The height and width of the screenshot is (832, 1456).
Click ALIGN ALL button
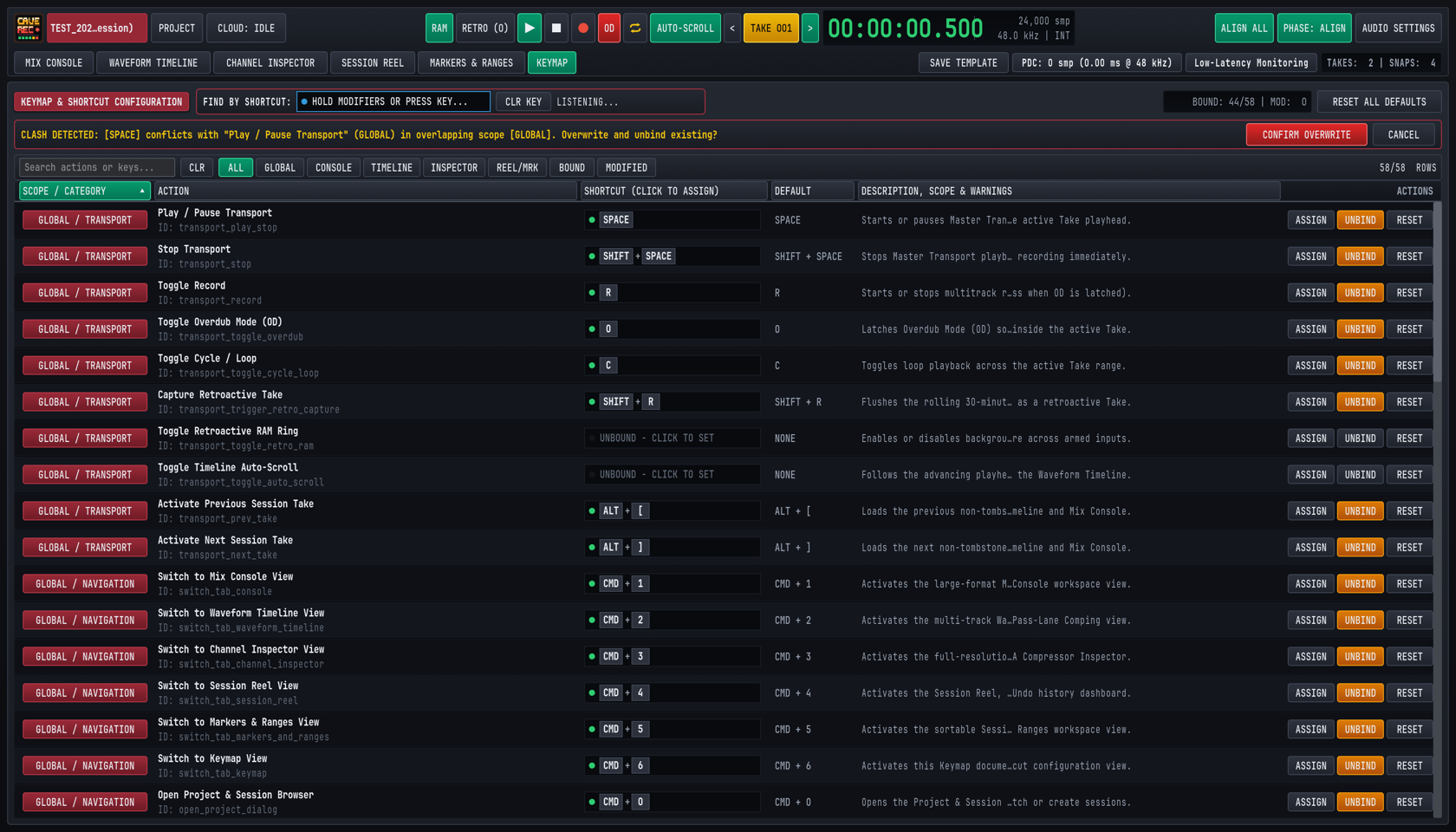coord(1244,28)
